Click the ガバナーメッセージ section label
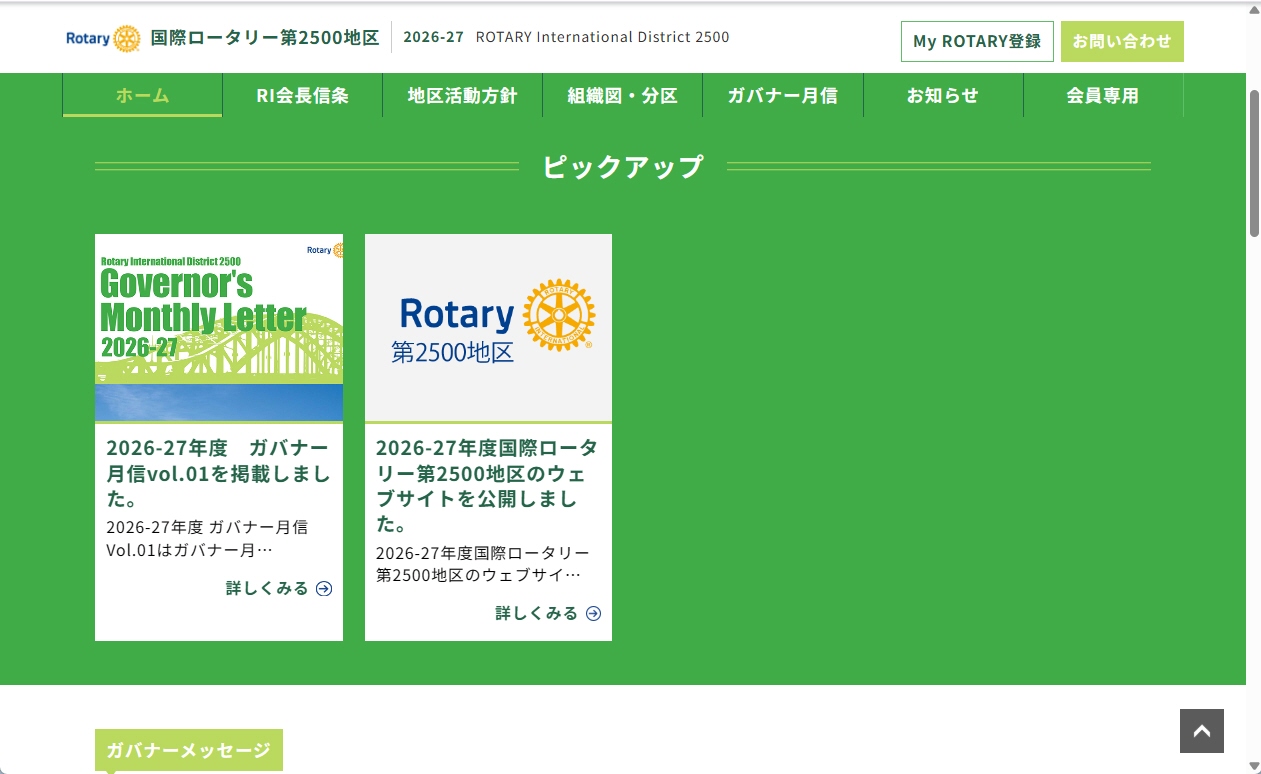Viewport: 1261px width, 774px height. pyautogui.click(x=189, y=750)
